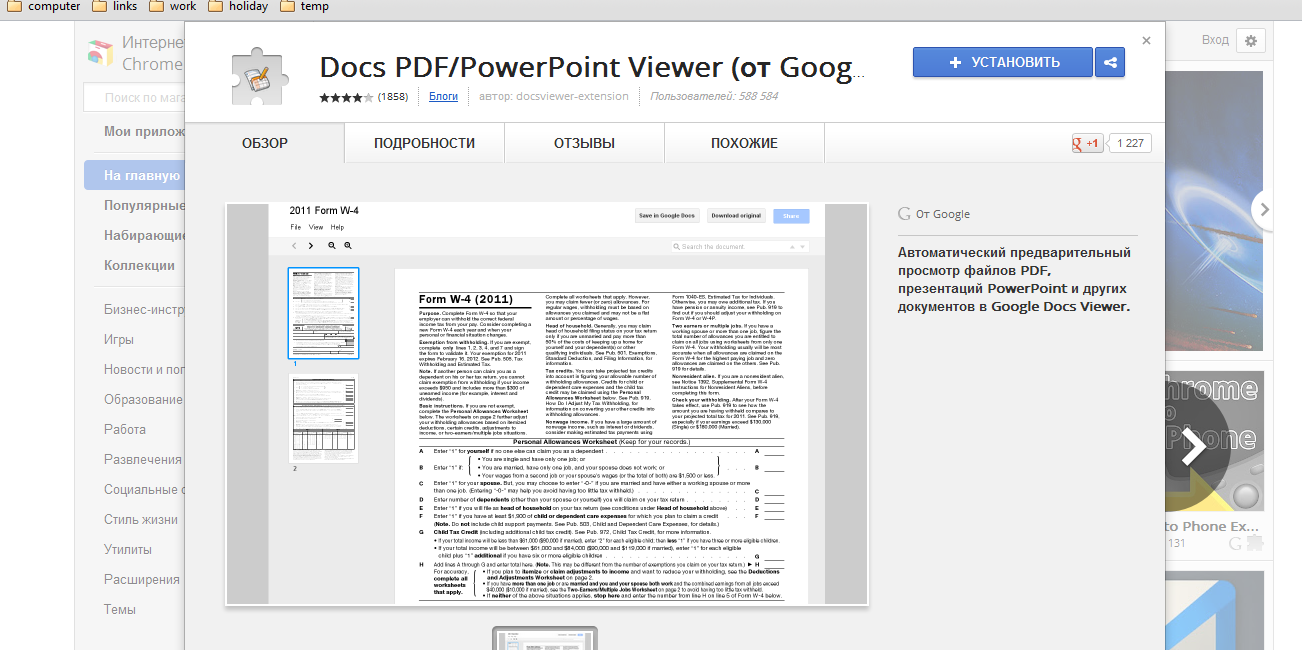Screen dimensions: 1302x650
Task: Open Стиль жизни category in sidebar
Action: (141, 519)
